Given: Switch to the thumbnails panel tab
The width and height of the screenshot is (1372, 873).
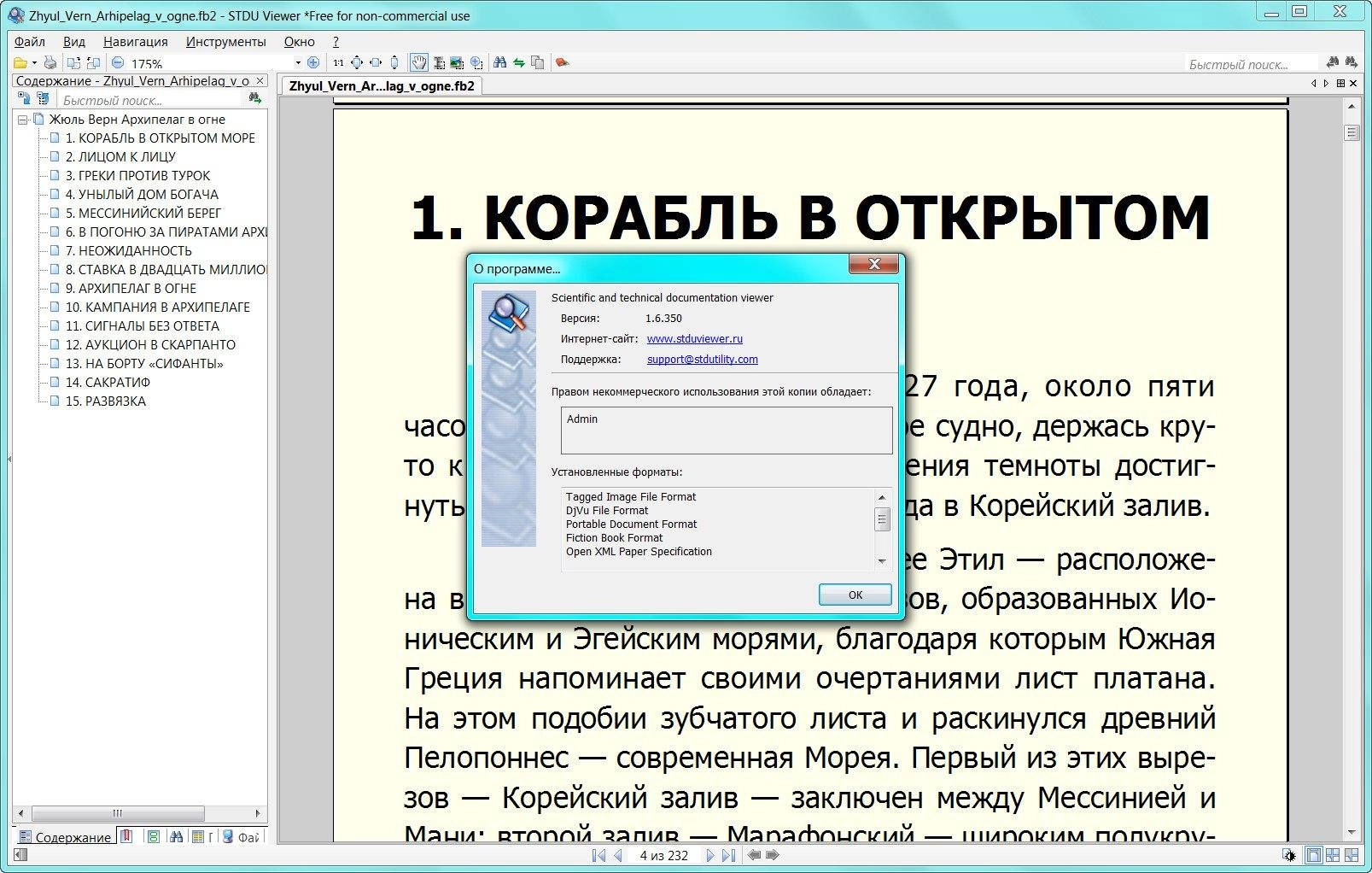Looking at the screenshot, I should pyautogui.click(x=154, y=837).
